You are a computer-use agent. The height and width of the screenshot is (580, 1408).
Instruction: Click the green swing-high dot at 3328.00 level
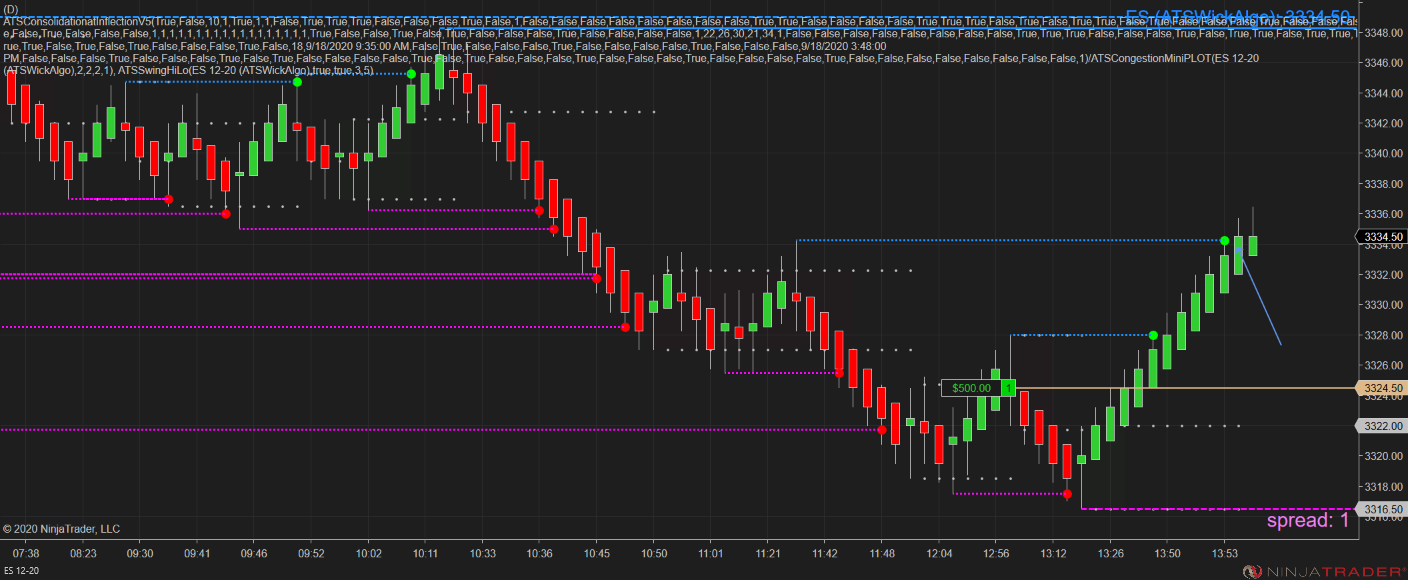(x=1153, y=334)
